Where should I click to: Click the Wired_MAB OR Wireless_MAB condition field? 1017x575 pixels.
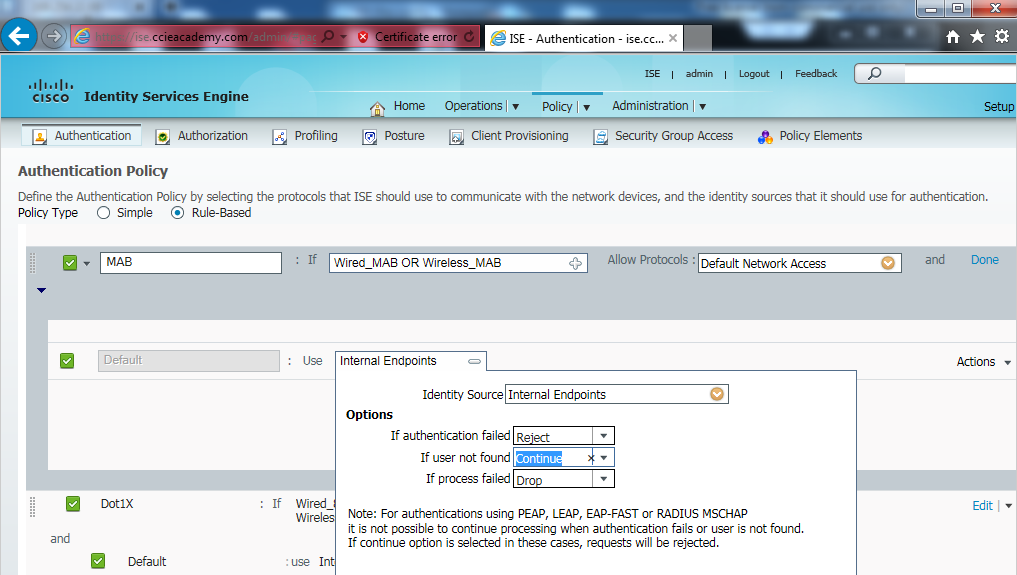pyautogui.click(x=458, y=263)
